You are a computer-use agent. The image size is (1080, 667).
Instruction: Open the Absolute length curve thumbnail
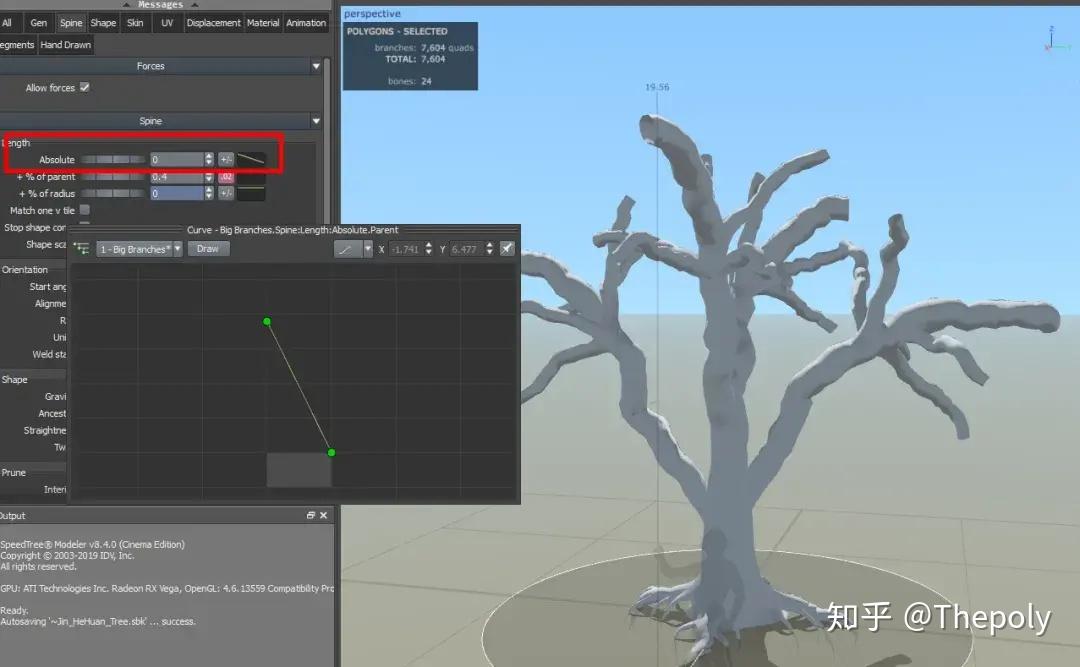251,159
